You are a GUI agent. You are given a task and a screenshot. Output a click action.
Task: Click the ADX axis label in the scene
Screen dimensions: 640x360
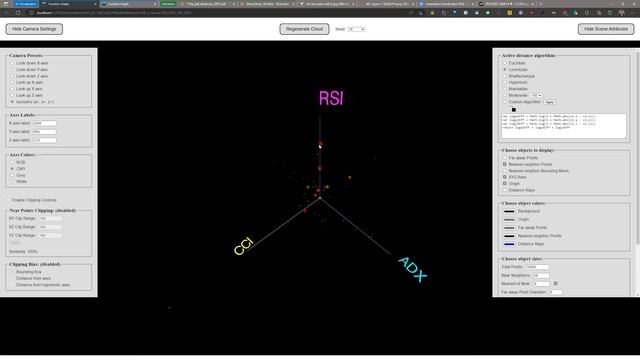tap(413, 269)
